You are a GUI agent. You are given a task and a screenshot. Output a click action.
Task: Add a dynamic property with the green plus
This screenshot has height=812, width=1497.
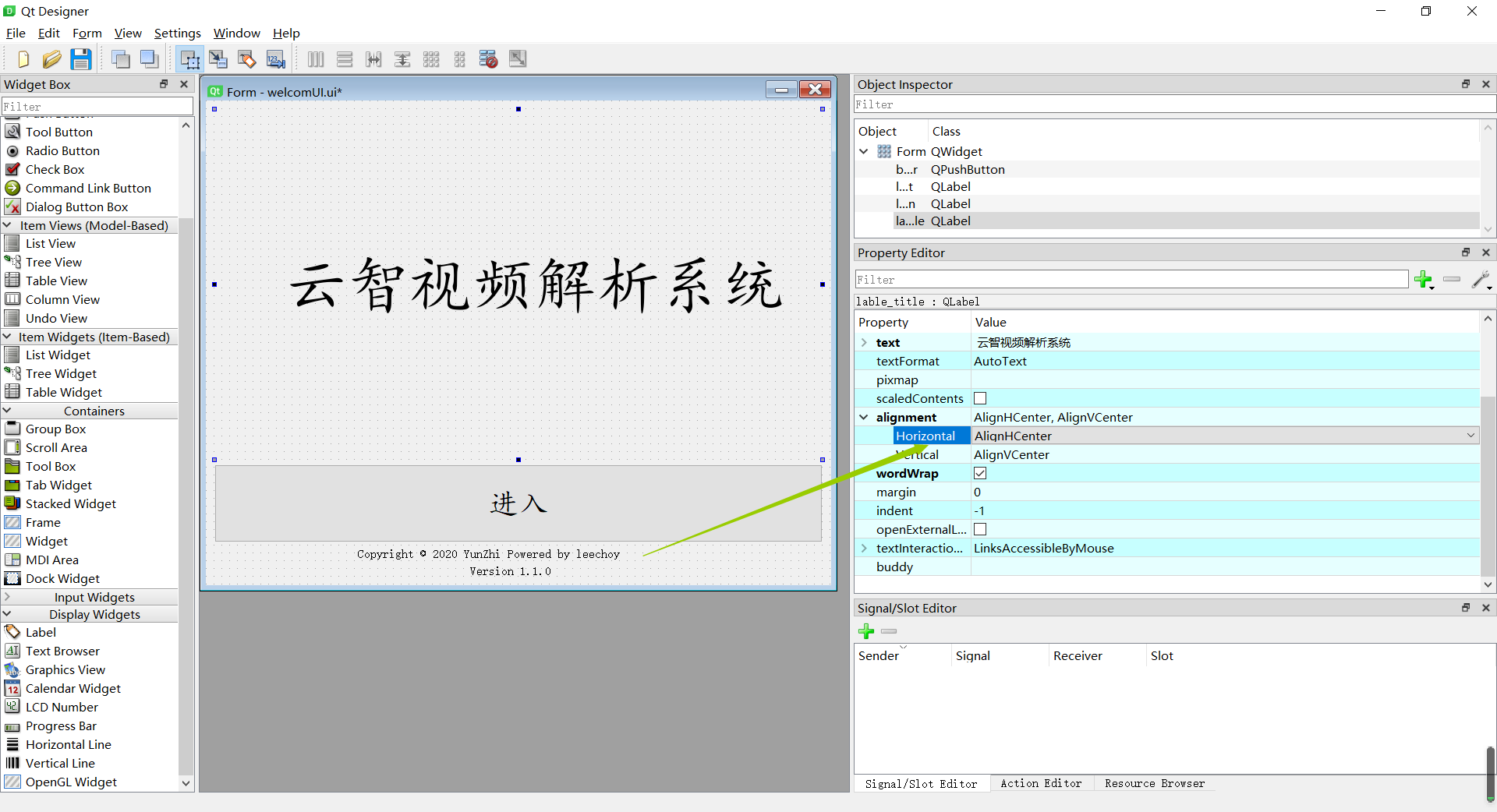(x=1424, y=280)
